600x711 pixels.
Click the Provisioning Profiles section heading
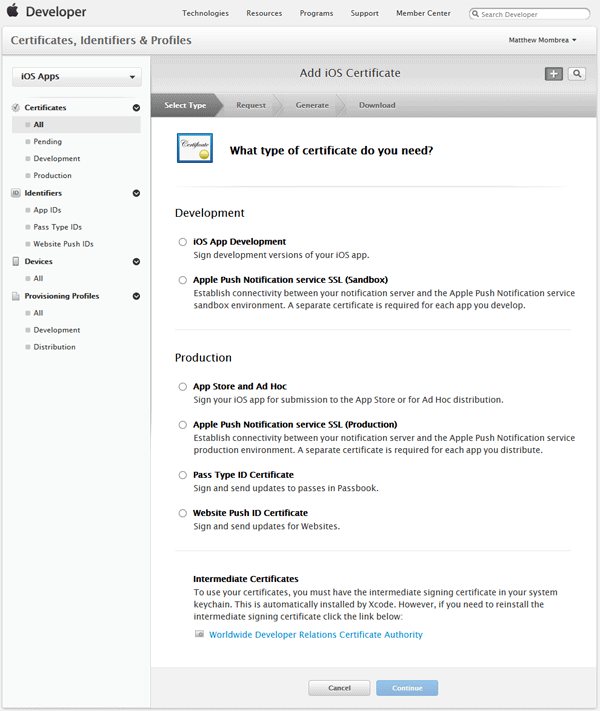click(x=62, y=296)
